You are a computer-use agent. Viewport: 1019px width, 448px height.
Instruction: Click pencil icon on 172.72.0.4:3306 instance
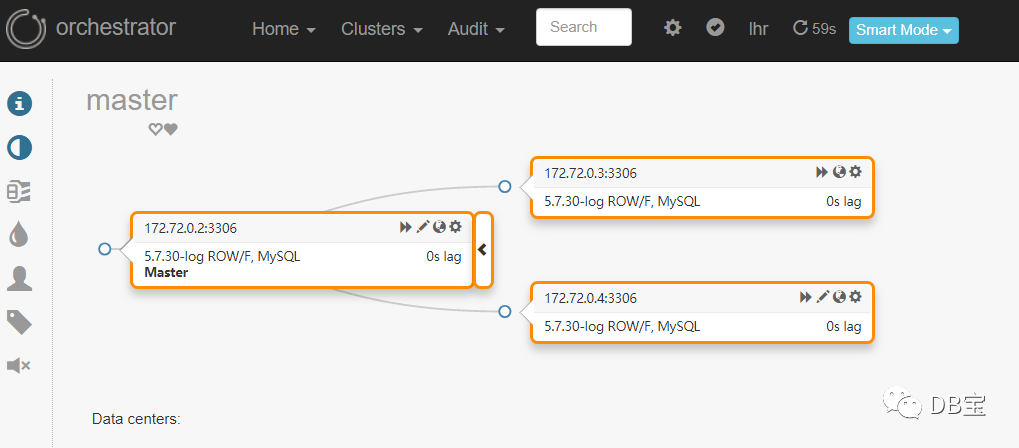(x=823, y=297)
